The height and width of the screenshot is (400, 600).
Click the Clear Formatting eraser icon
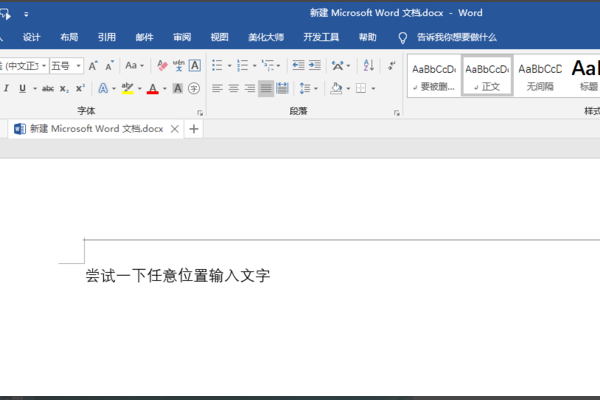[162, 66]
